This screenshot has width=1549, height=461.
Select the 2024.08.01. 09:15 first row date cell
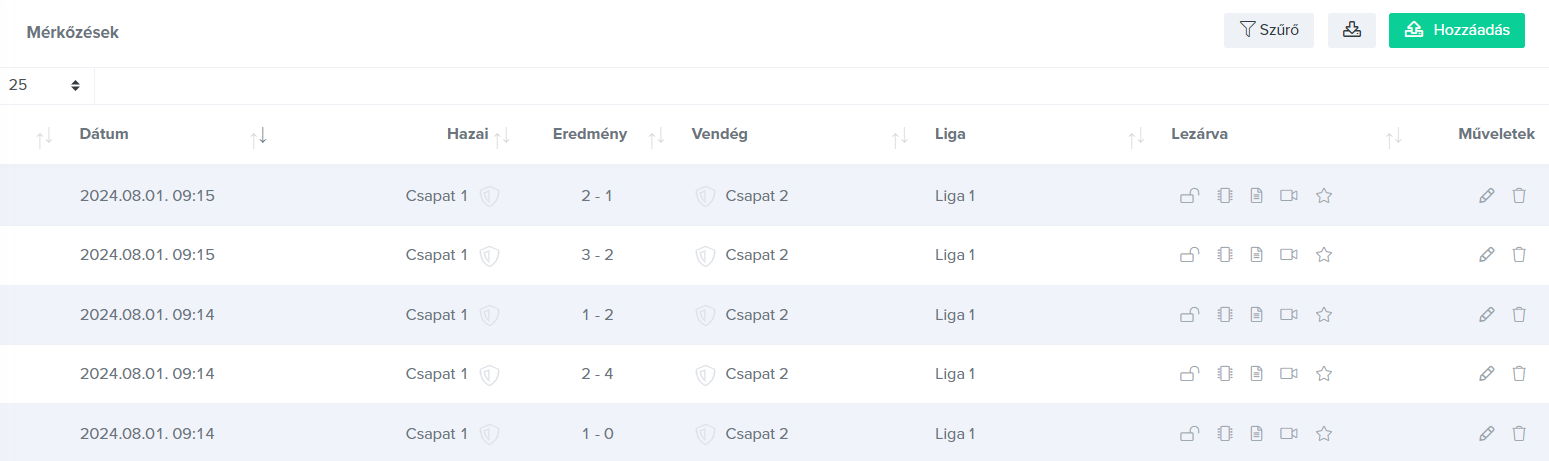click(147, 195)
